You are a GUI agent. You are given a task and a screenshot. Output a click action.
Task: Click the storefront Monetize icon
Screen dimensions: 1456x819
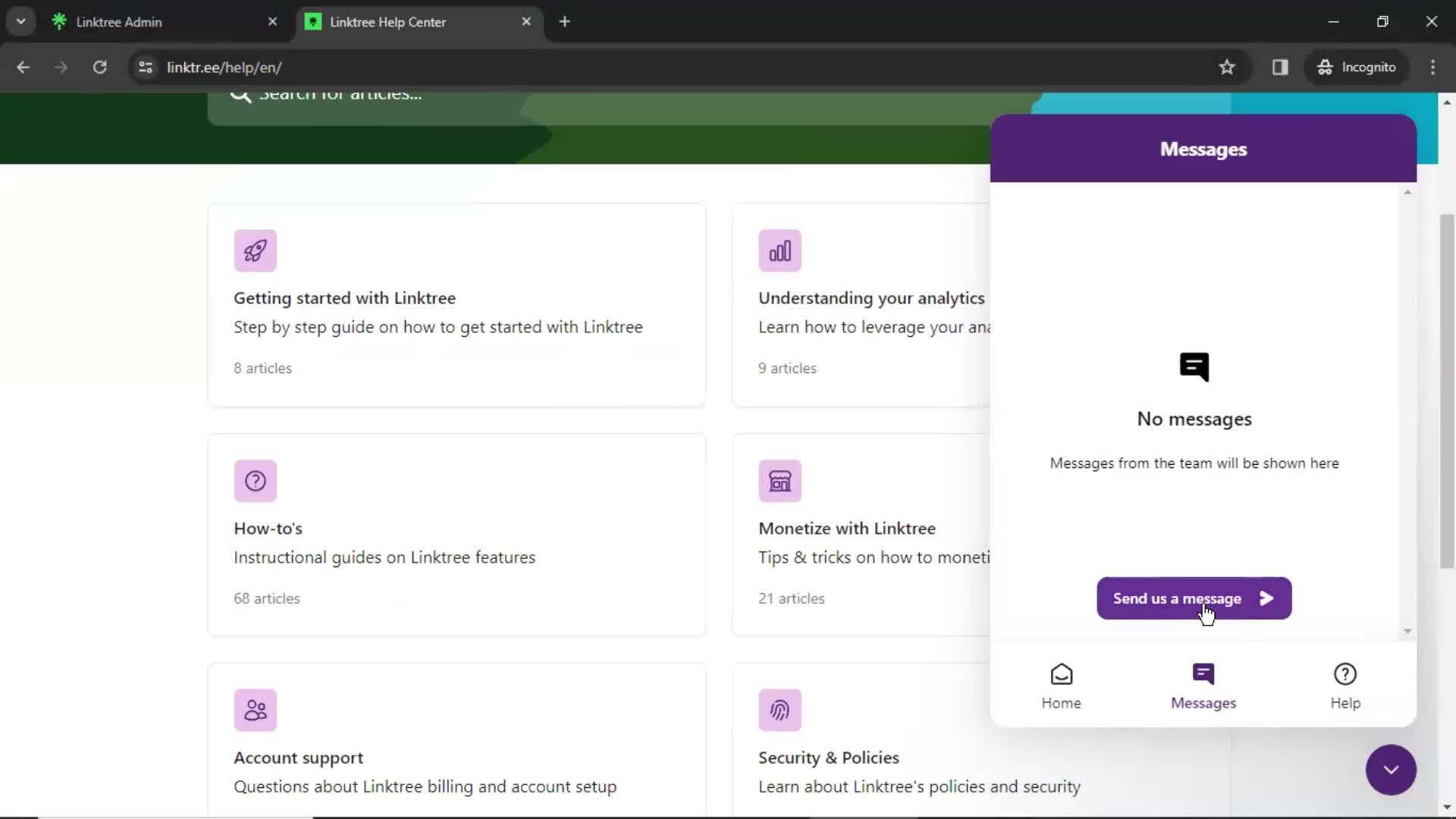tap(780, 481)
